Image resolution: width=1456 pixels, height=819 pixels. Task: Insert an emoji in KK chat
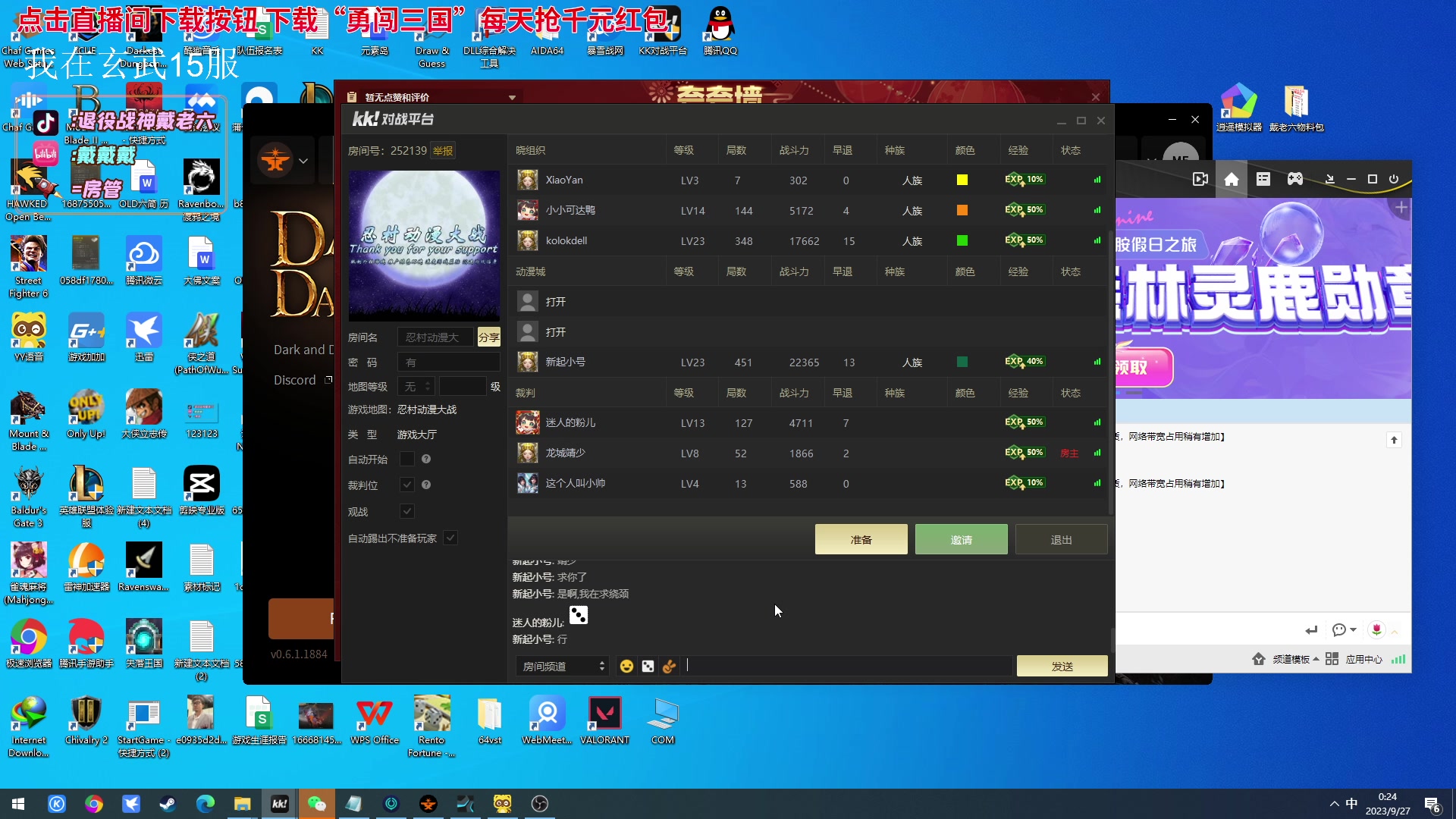pyautogui.click(x=626, y=666)
